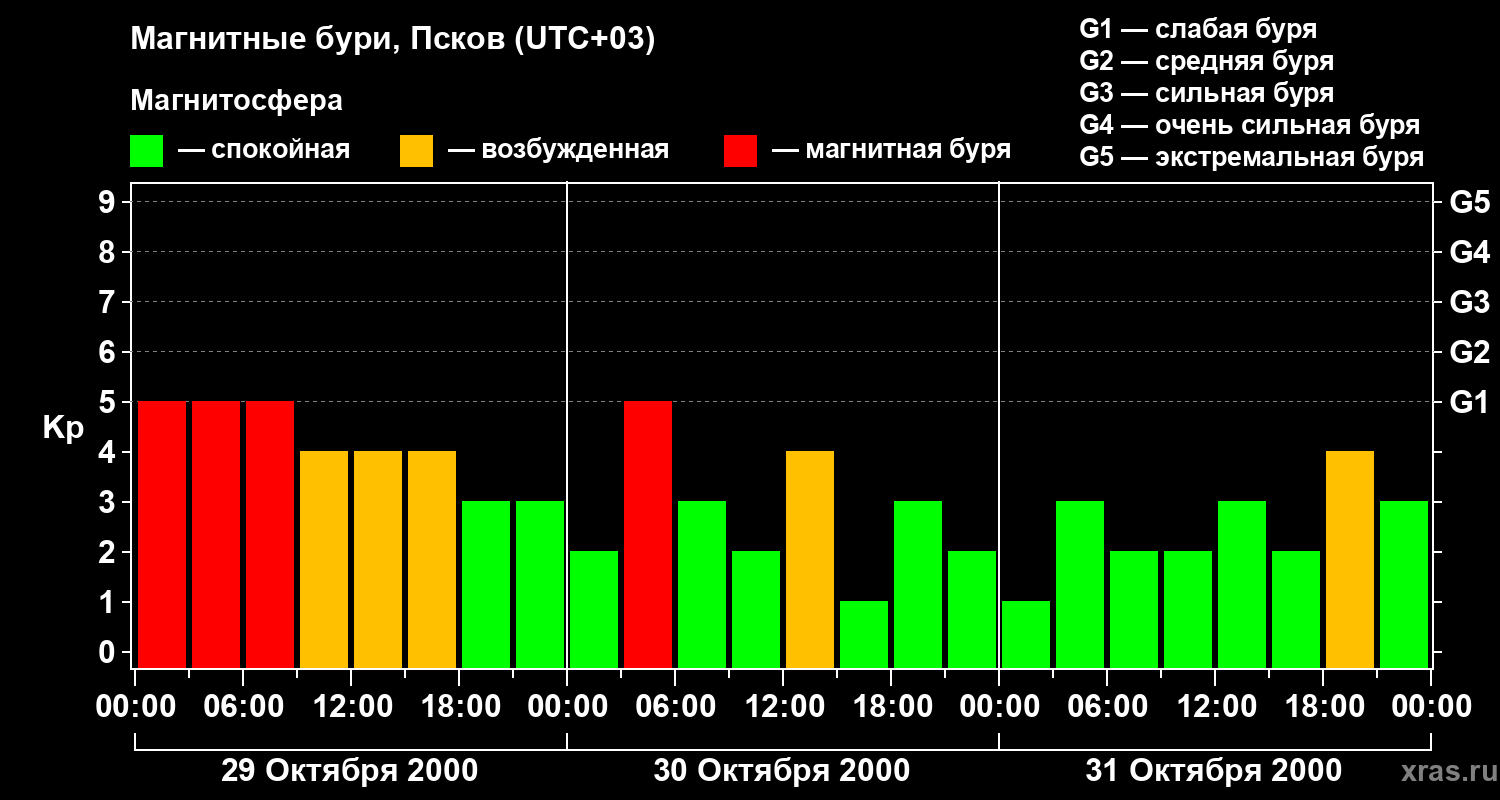Select the orange bar on 31 October
Screen dimensions: 1500x800
tap(1350, 559)
